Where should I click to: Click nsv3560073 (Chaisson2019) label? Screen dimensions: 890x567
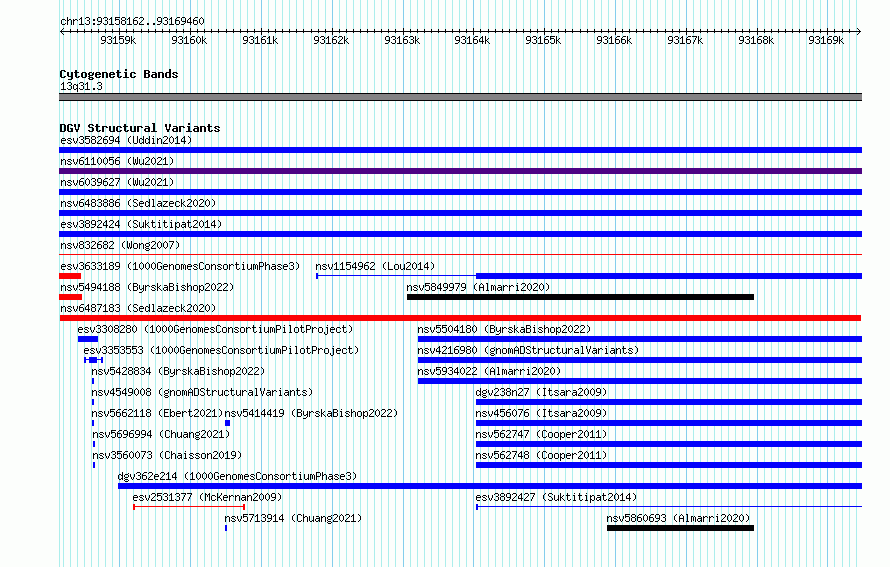point(167,455)
